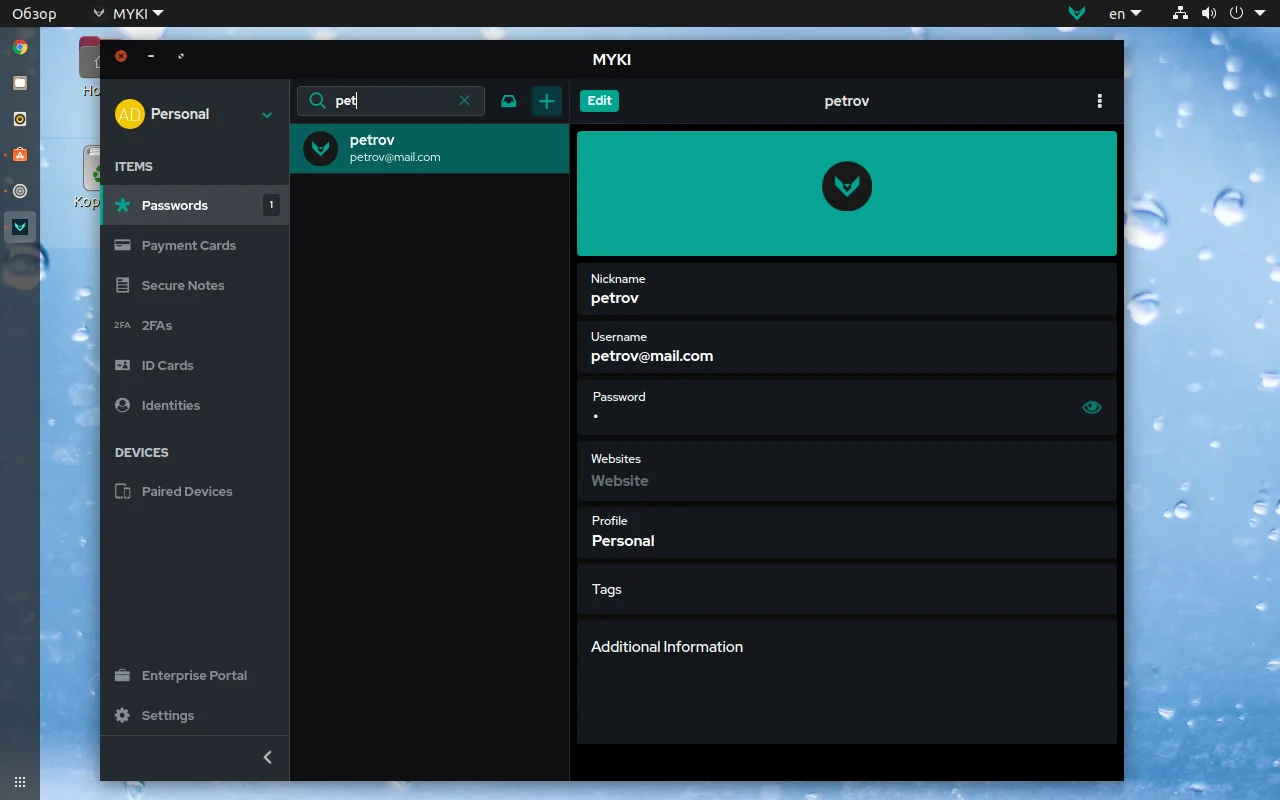
Task: Click the Username value petrov@mail.com
Action: pyautogui.click(x=652, y=356)
